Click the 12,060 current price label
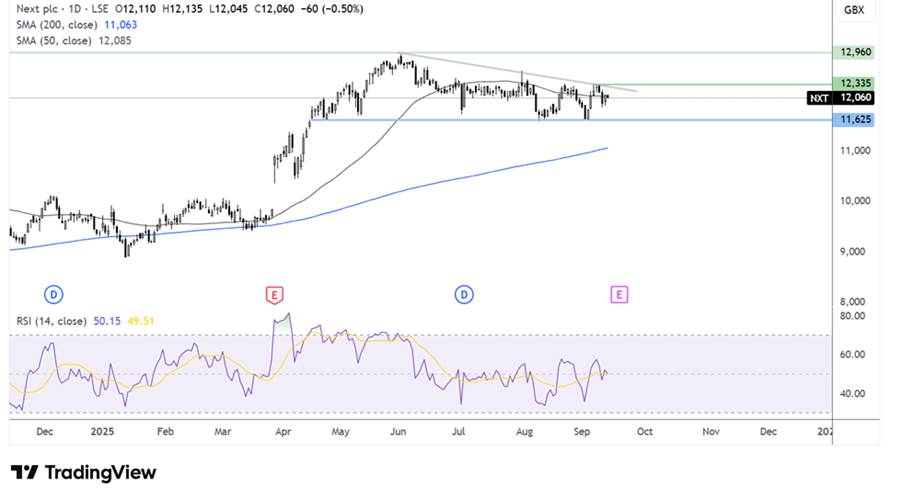Screen dimensions: 902x500 (x=855, y=98)
